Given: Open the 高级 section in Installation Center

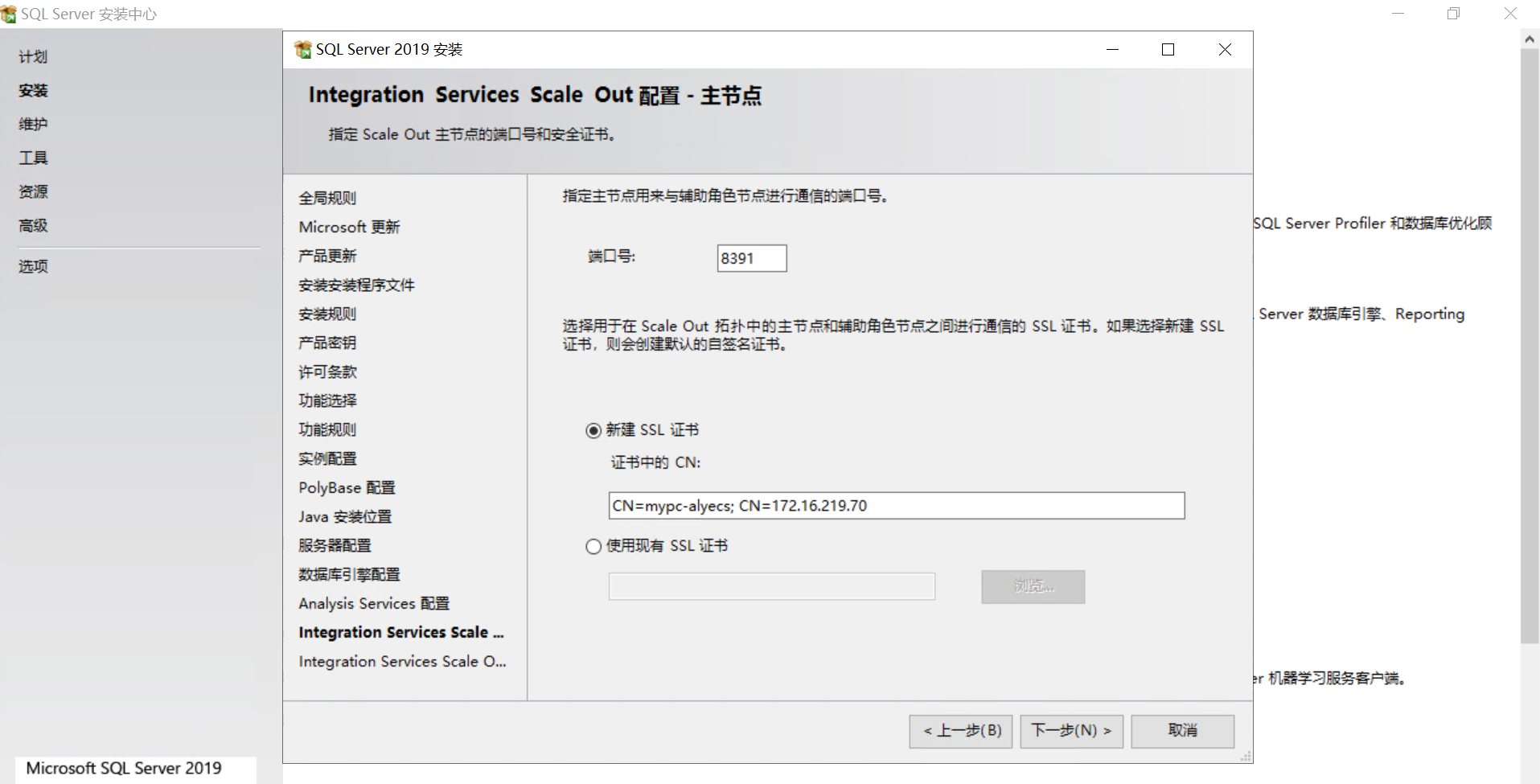Looking at the screenshot, I should (x=33, y=226).
